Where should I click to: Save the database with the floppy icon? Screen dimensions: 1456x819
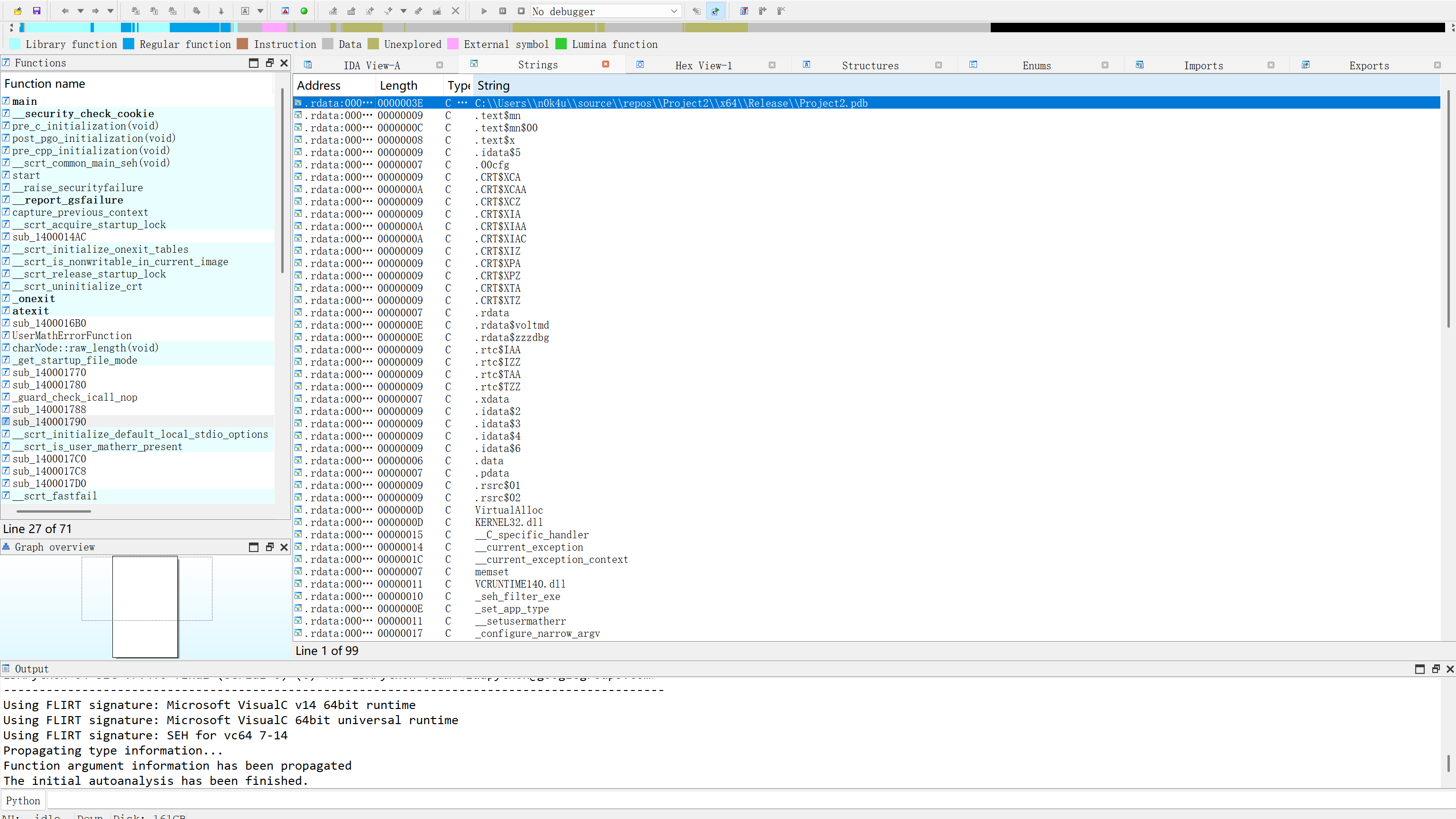tap(37, 11)
